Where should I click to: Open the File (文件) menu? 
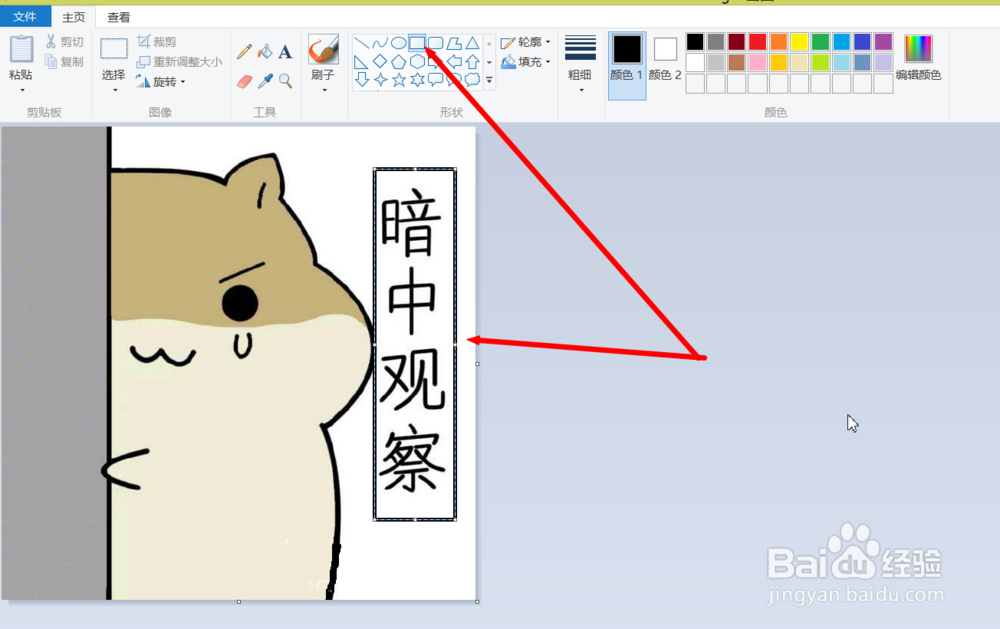[x=25, y=17]
